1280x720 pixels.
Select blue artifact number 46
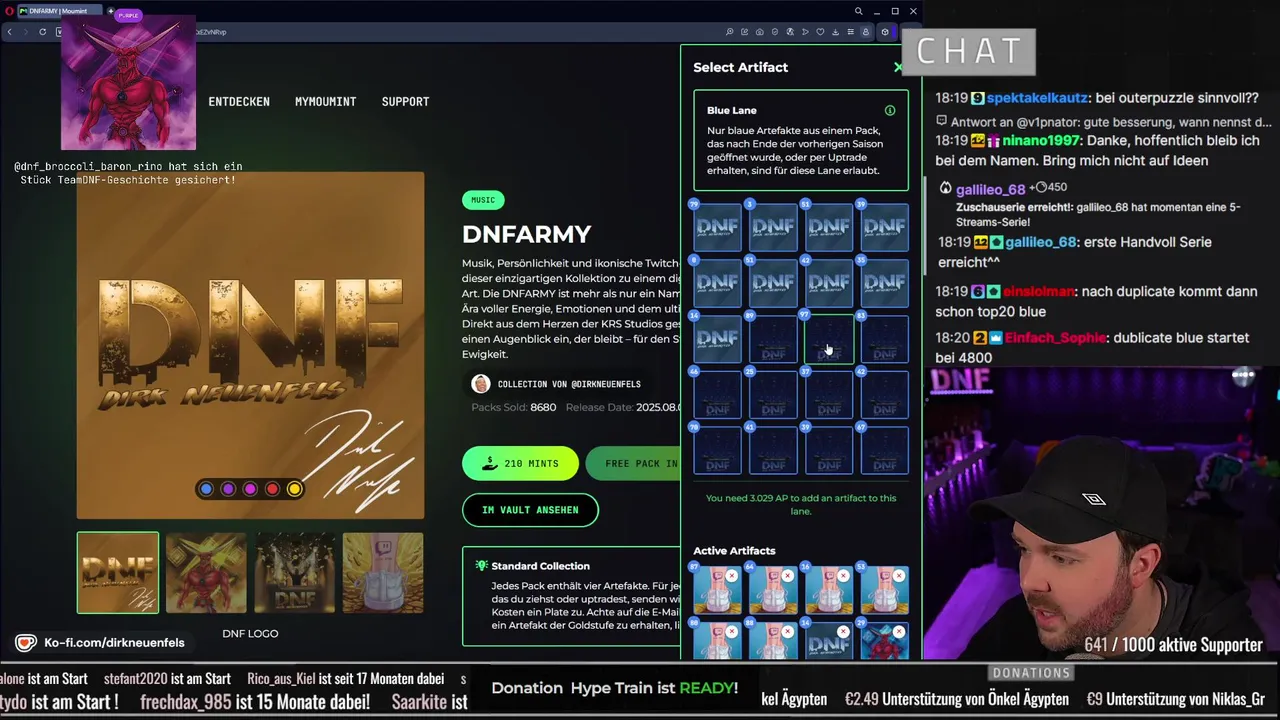click(718, 395)
